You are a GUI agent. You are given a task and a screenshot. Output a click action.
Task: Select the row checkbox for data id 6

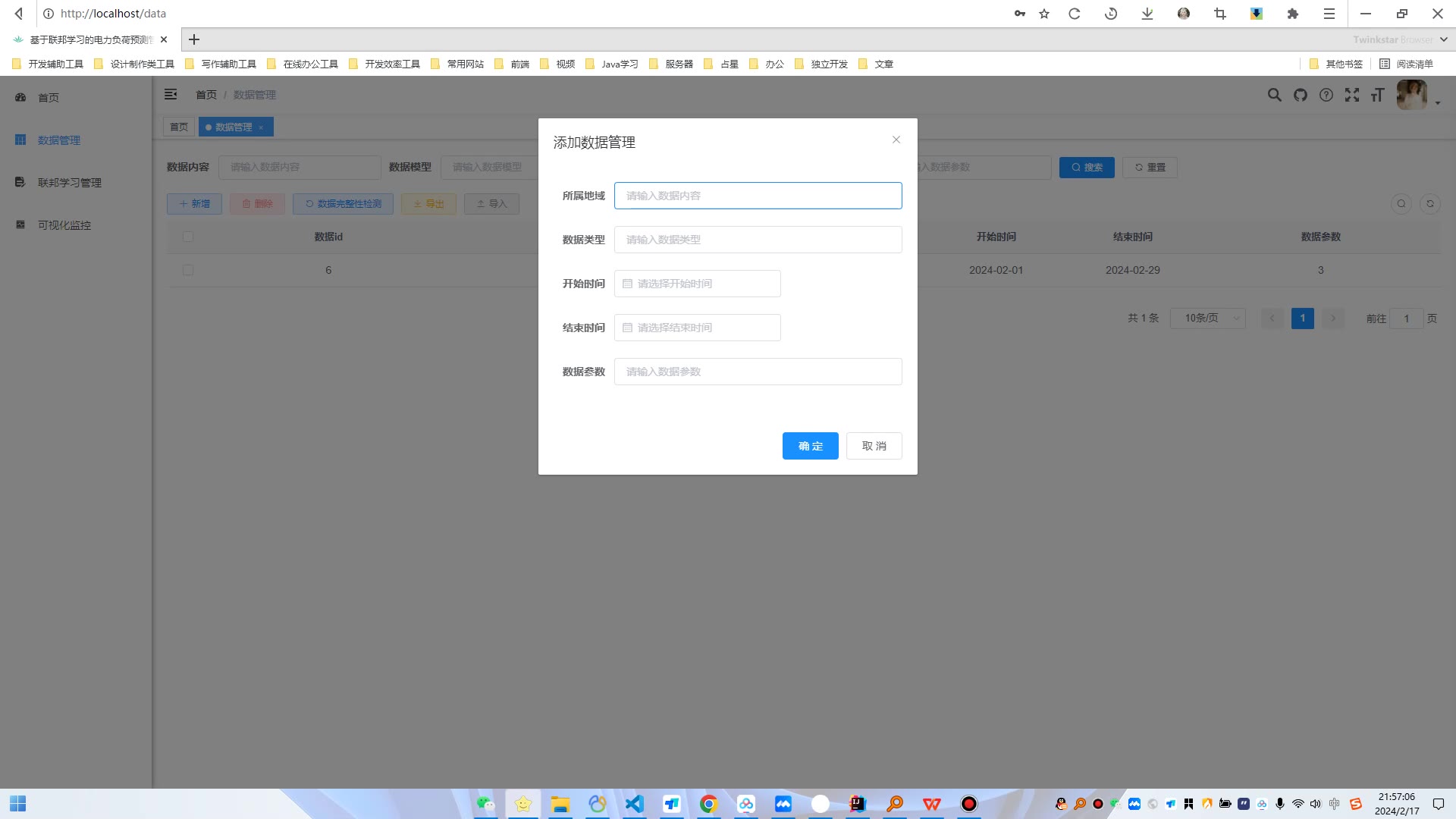[188, 270]
